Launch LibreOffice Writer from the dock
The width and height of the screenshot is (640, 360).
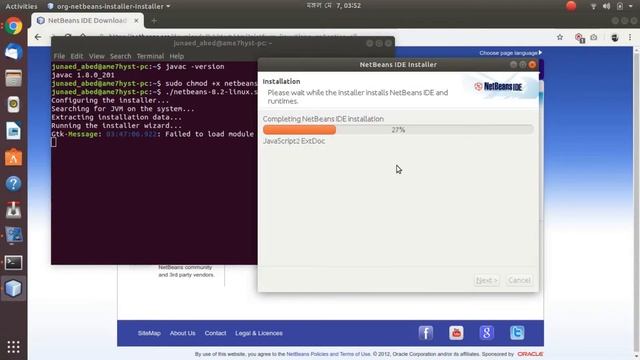(x=13, y=131)
